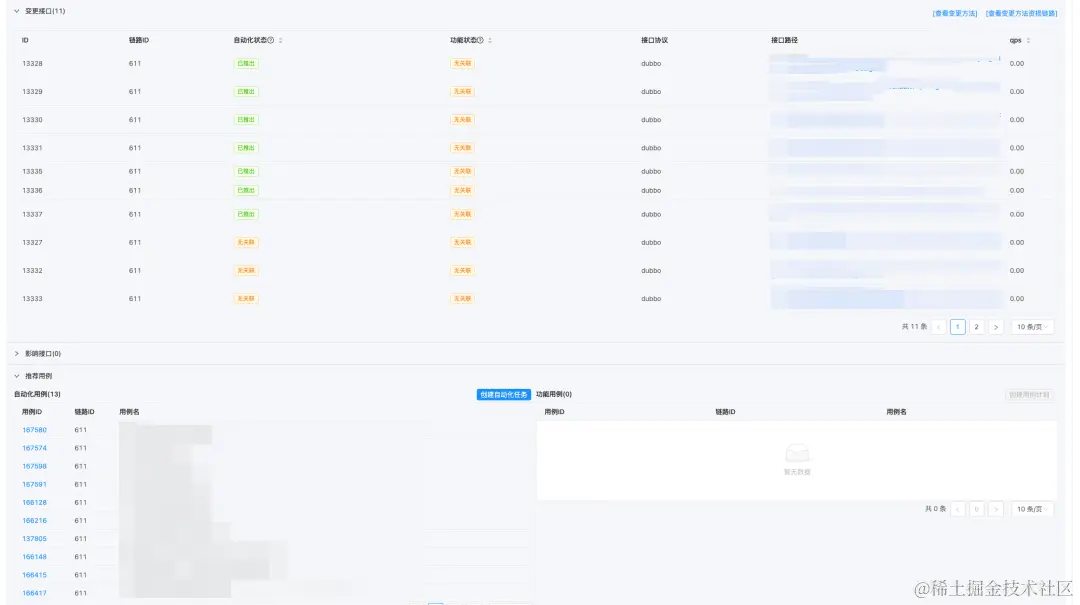Click dubbo protocol cell in row 13329
Screen dimensions: 1080x605
[x=651, y=92]
